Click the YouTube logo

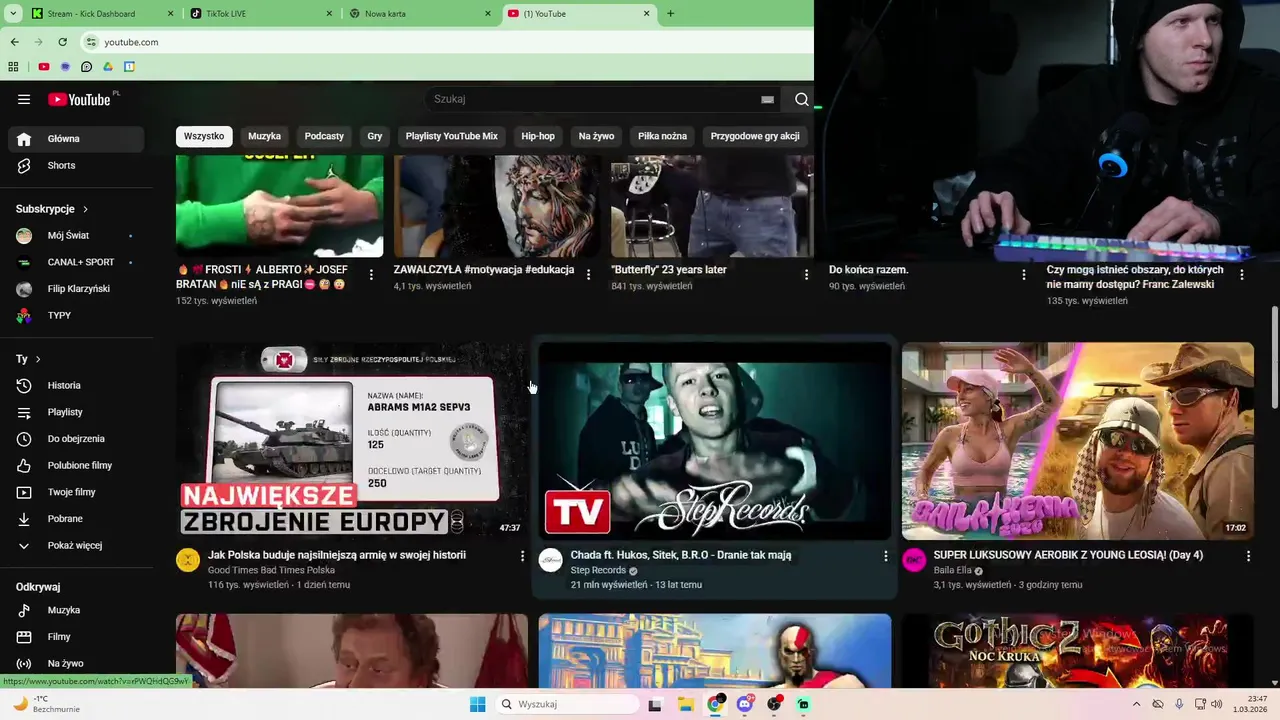80,99
